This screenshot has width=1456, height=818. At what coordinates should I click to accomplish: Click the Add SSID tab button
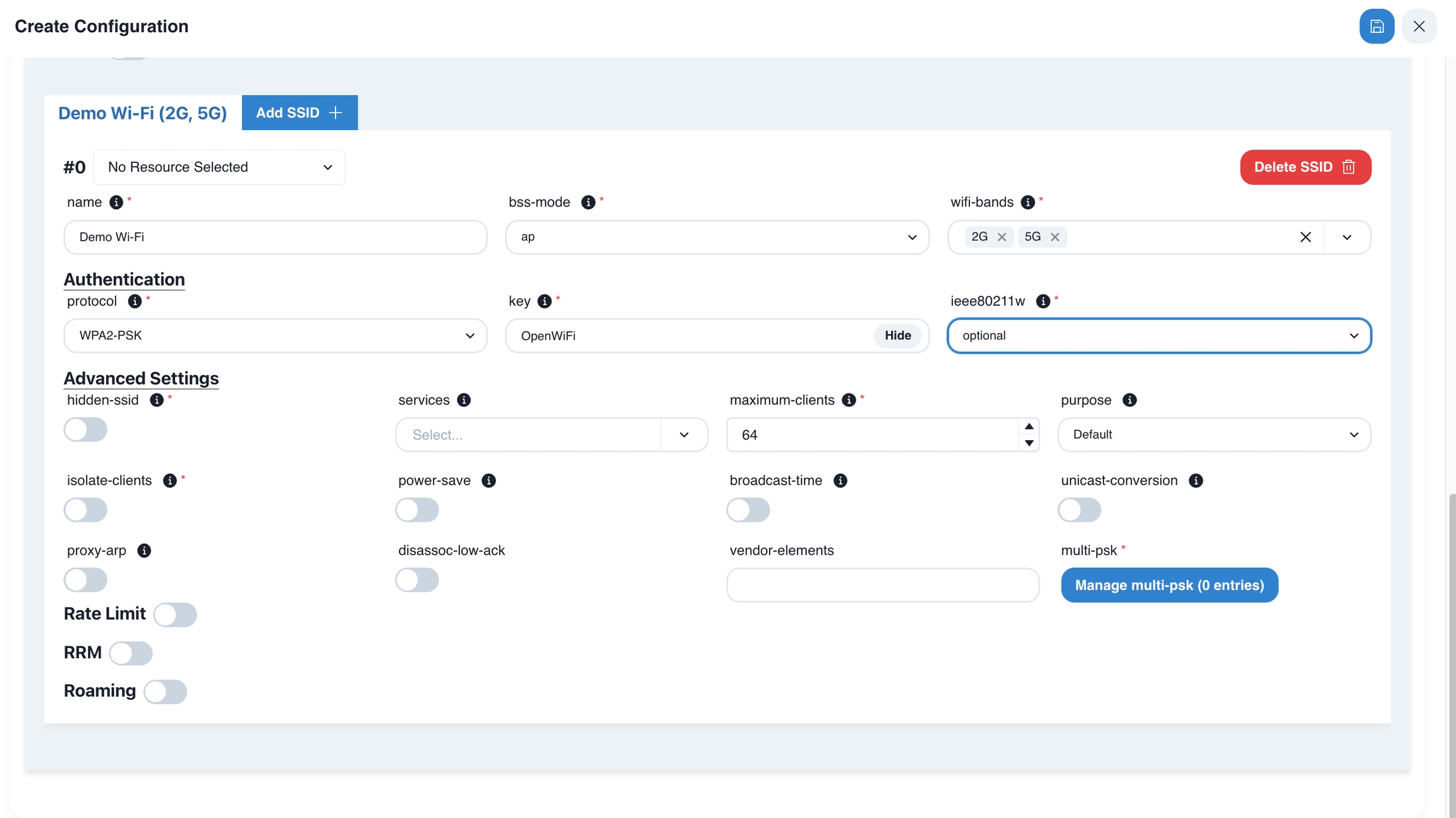299,113
